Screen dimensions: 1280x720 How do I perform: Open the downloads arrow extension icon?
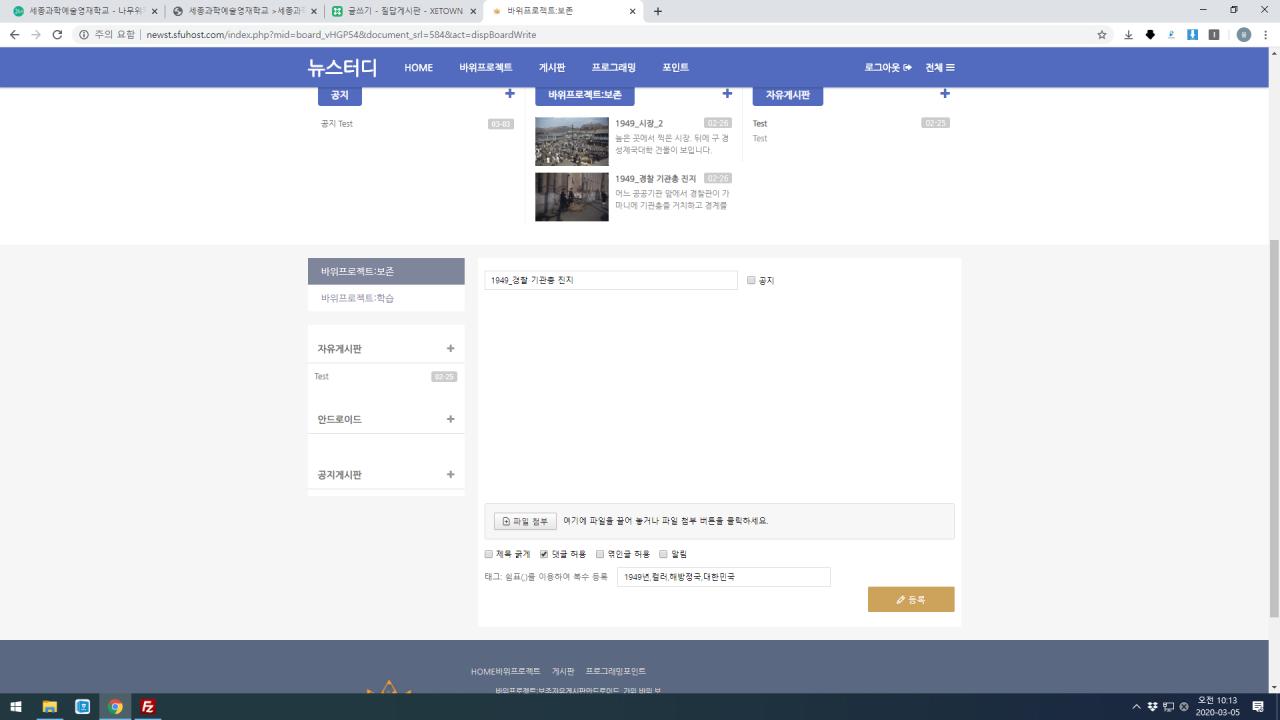[1128, 34]
